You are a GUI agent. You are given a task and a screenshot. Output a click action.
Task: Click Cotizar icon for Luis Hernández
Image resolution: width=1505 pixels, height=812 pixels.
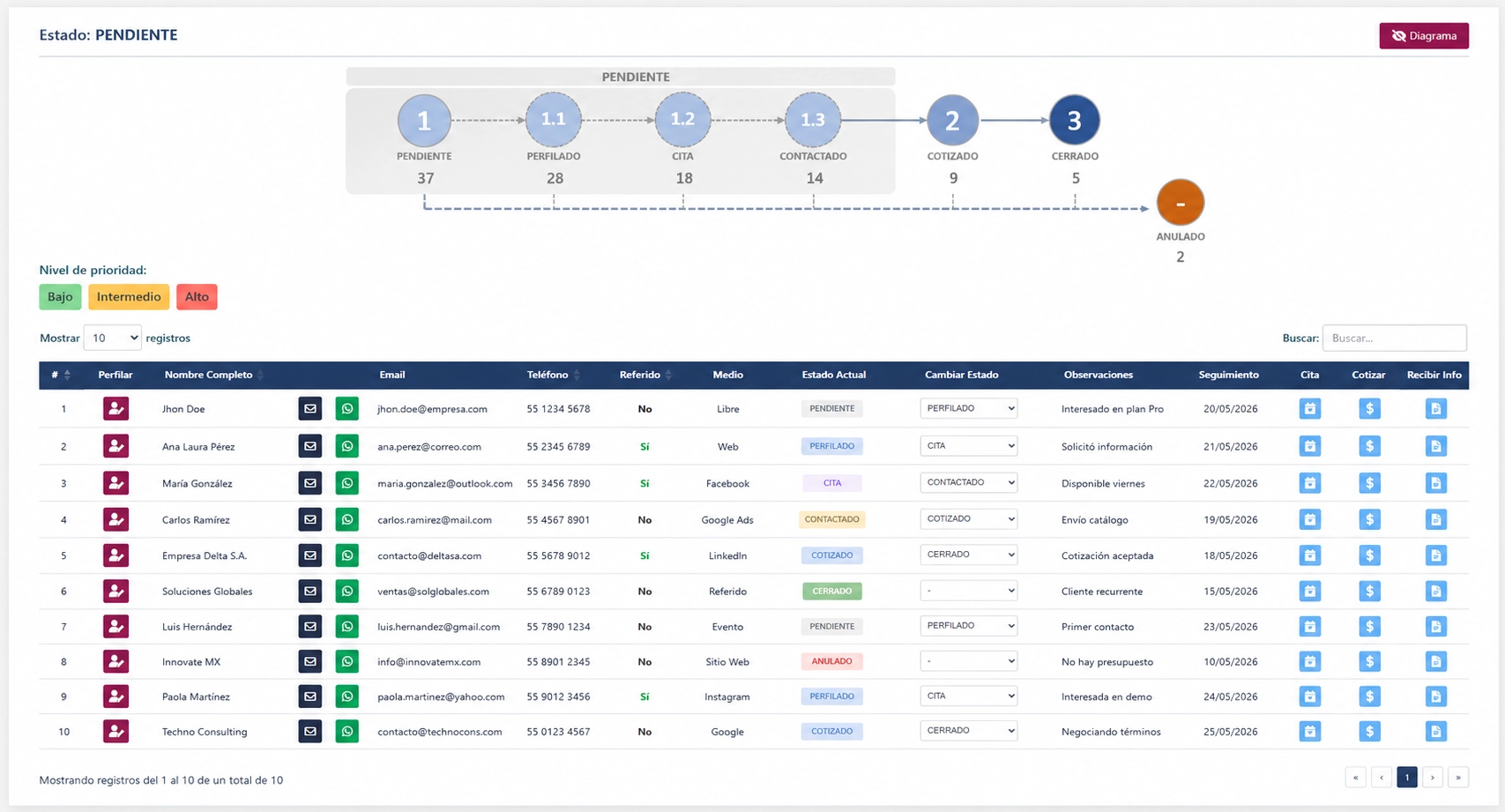tap(1369, 626)
